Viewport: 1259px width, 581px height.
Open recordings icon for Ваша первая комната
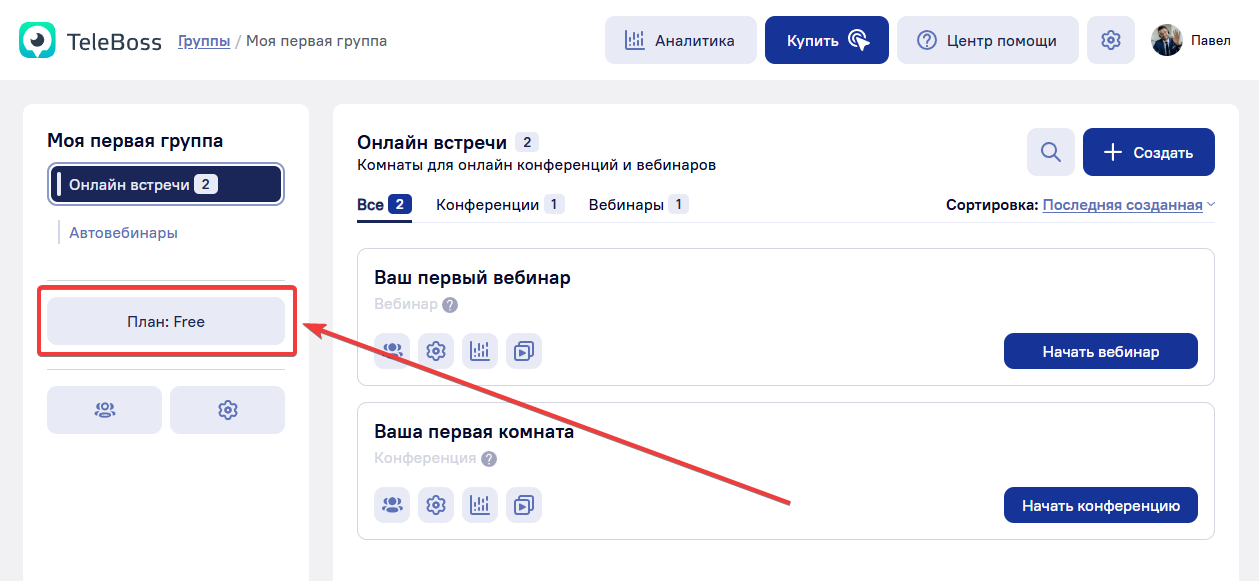[x=524, y=505]
